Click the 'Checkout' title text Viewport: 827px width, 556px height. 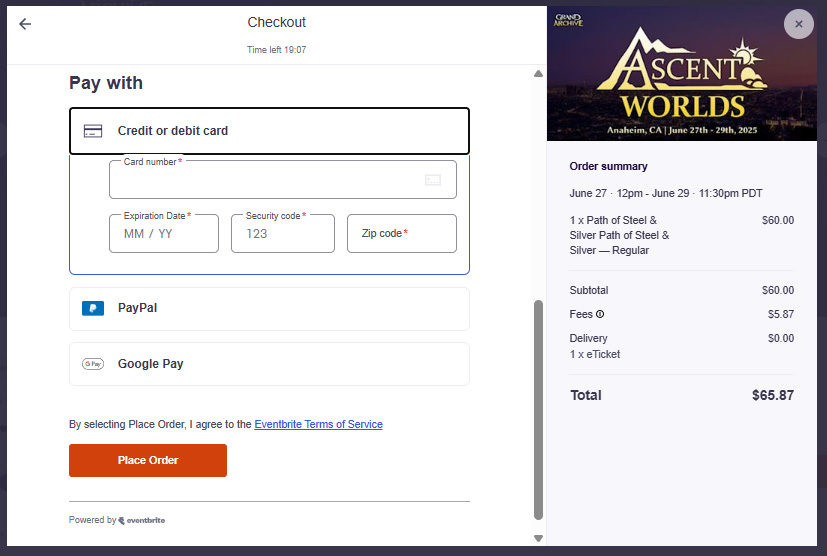pyautogui.click(x=276, y=22)
